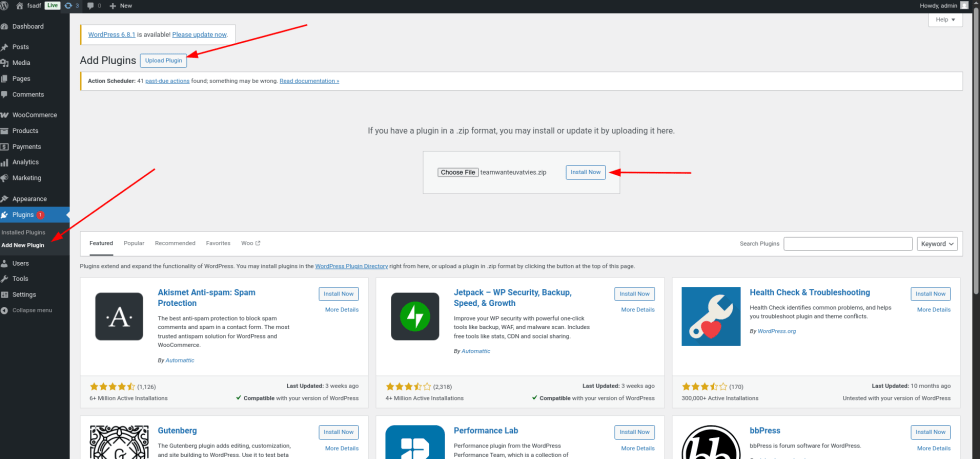Switch to the Recommended tab

(175, 243)
